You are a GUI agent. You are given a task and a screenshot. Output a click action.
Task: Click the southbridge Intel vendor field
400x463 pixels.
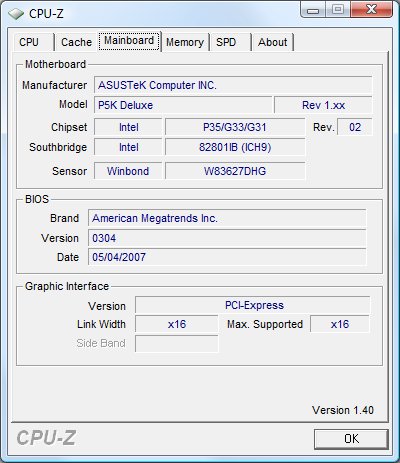click(128, 147)
